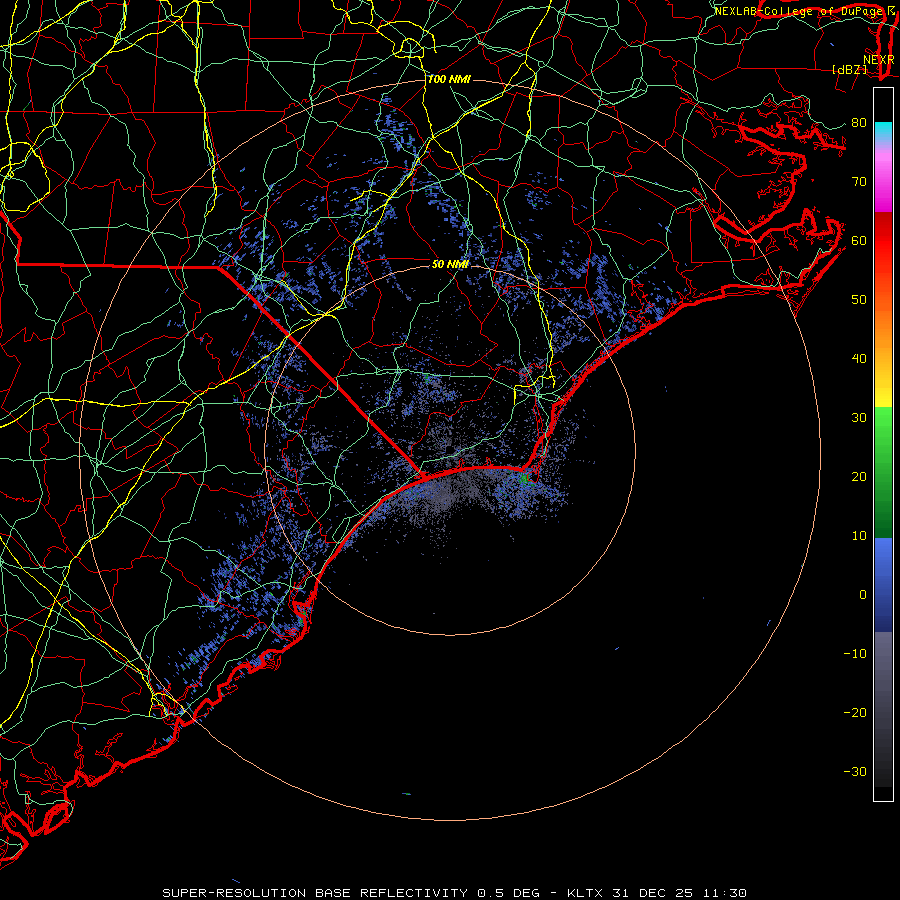Click the -30 value on the dBZ scale
The width and height of the screenshot is (900, 900).
855,771
